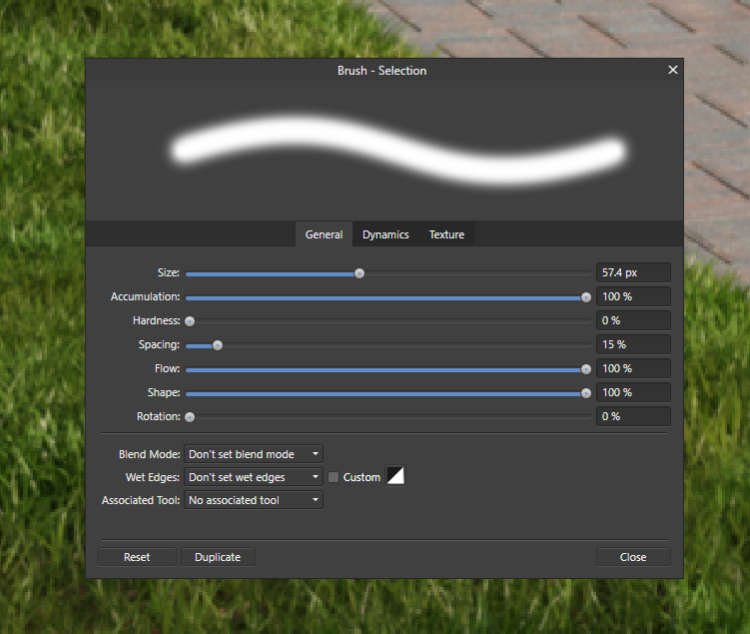Click the Spacing slider handle
The width and height of the screenshot is (750, 634).
[218, 345]
